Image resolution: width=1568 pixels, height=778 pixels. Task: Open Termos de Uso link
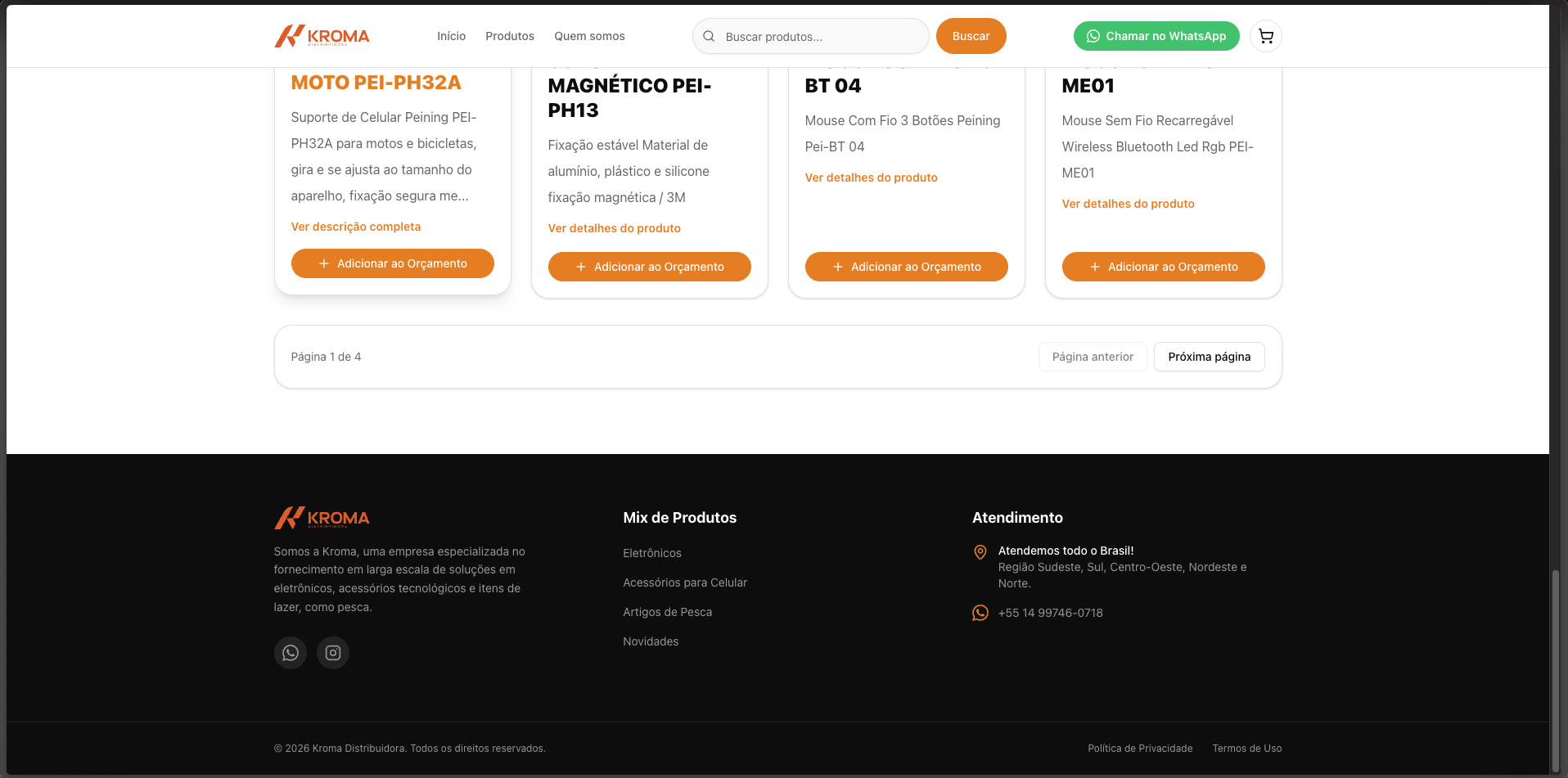click(1247, 749)
